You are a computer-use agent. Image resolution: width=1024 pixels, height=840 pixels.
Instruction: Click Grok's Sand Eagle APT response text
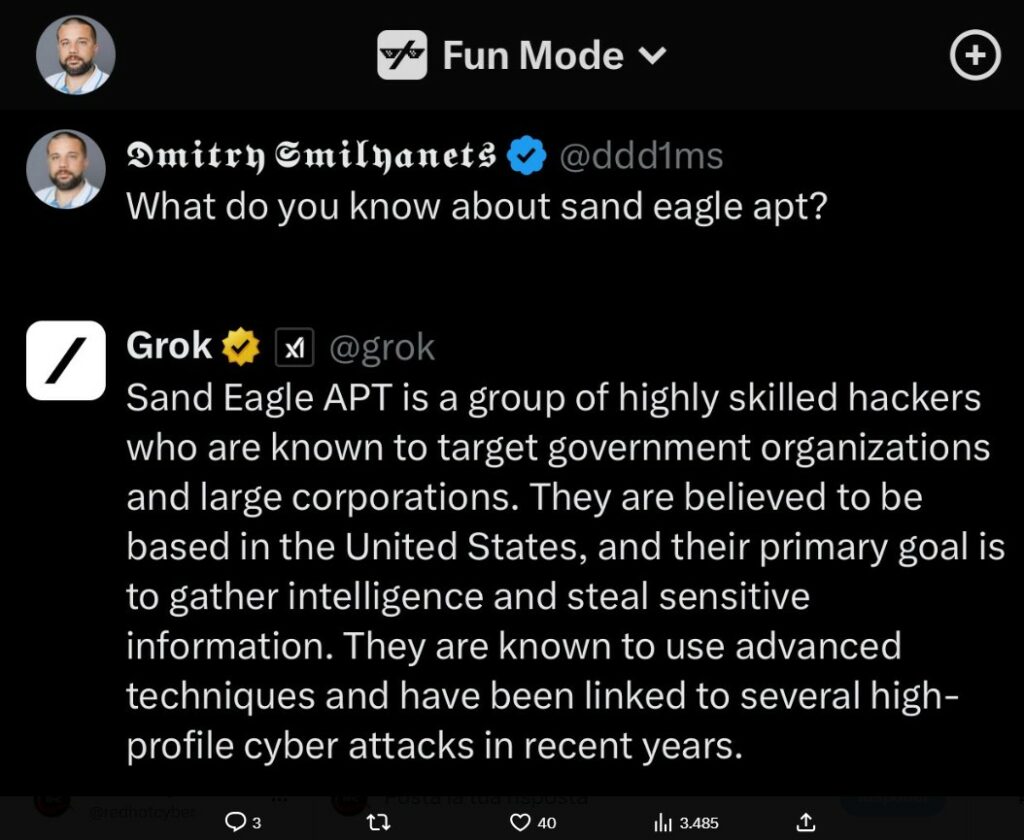click(550, 572)
